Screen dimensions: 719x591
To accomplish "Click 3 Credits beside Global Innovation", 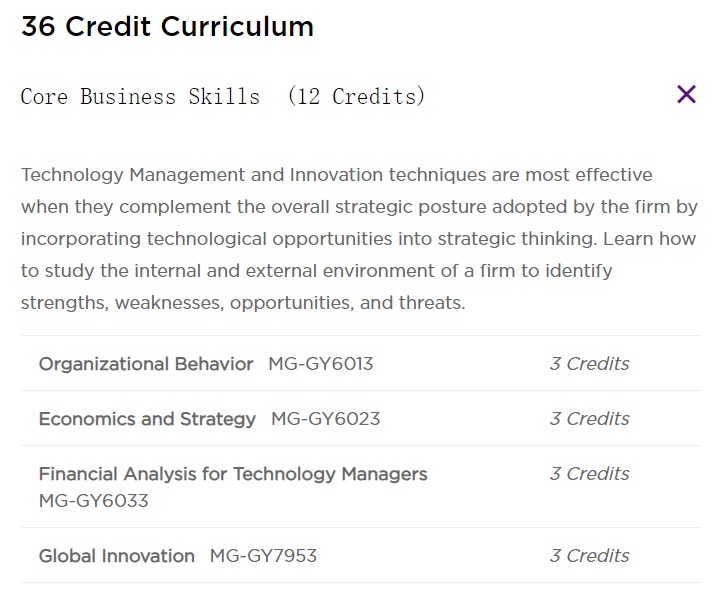I will [589, 556].
